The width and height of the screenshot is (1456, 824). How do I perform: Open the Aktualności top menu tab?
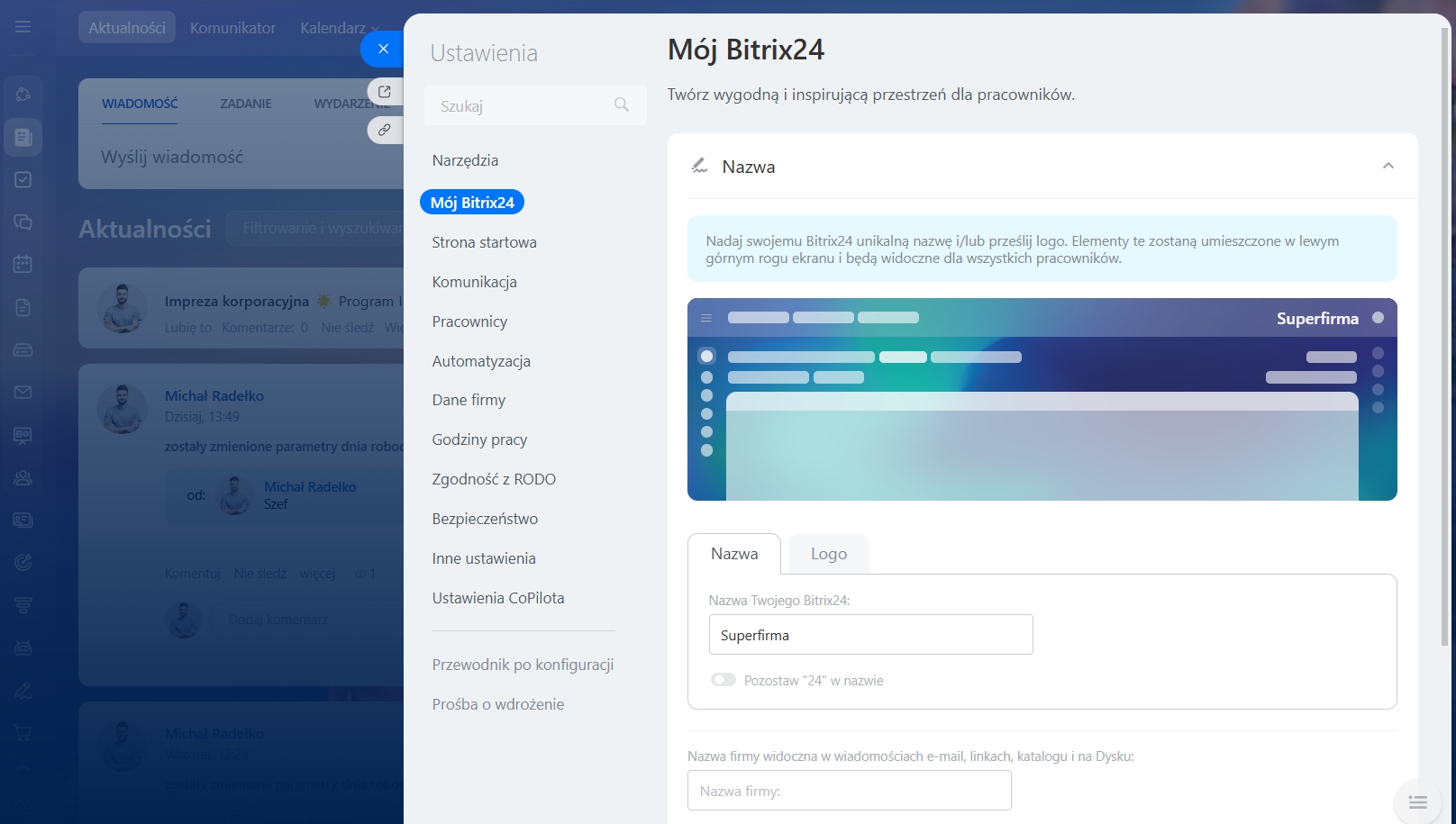point(127,28)
